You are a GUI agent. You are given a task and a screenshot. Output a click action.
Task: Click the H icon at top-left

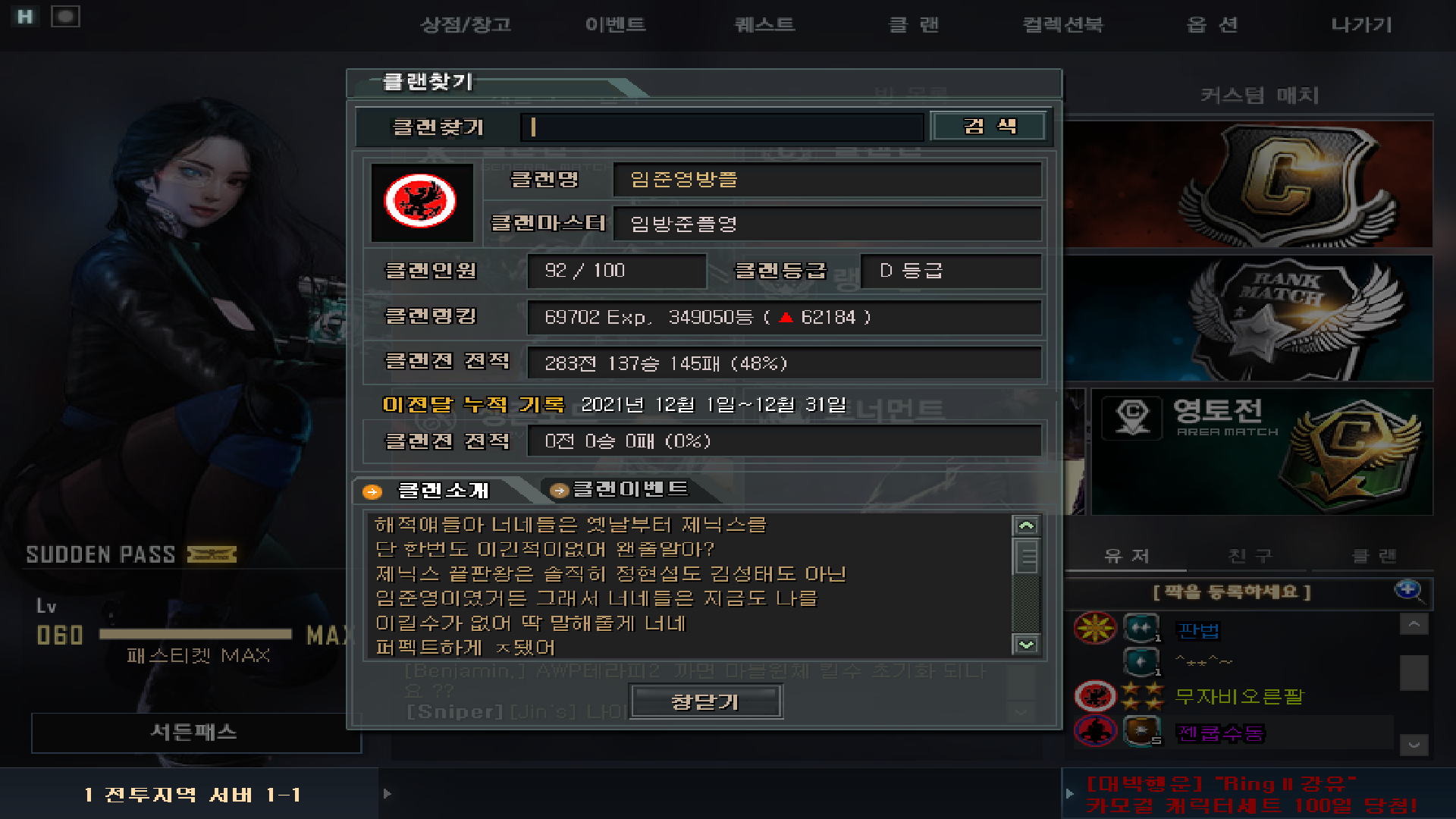tap(25, 16)
